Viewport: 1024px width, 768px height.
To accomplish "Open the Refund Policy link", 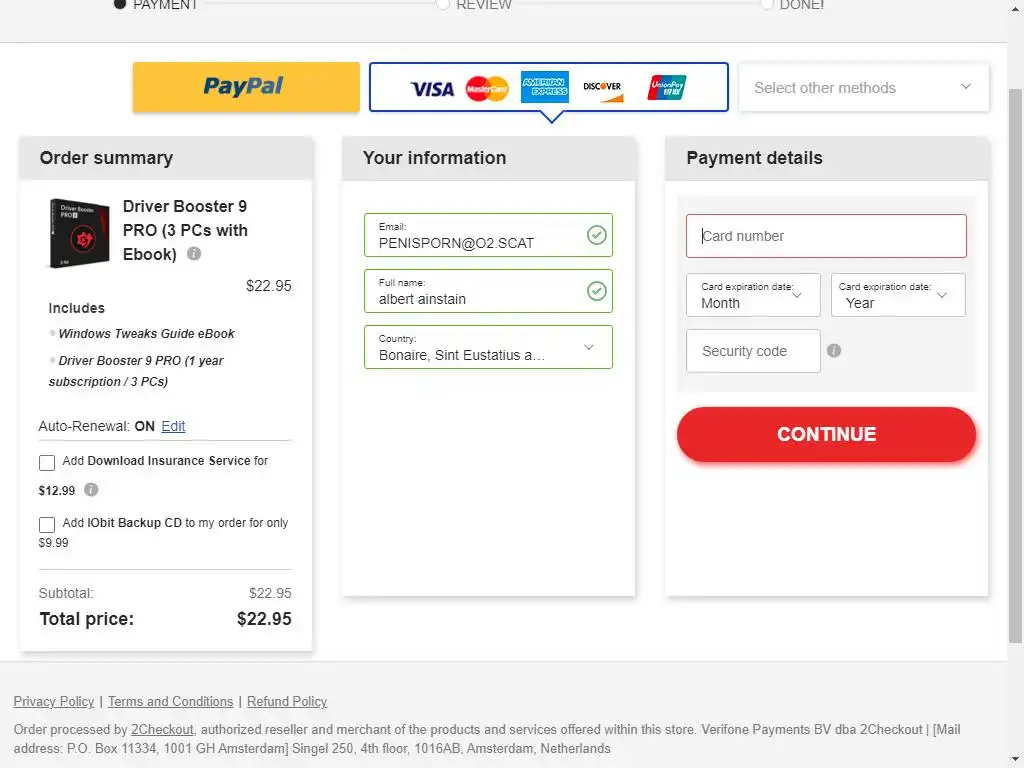I will 287,702.
